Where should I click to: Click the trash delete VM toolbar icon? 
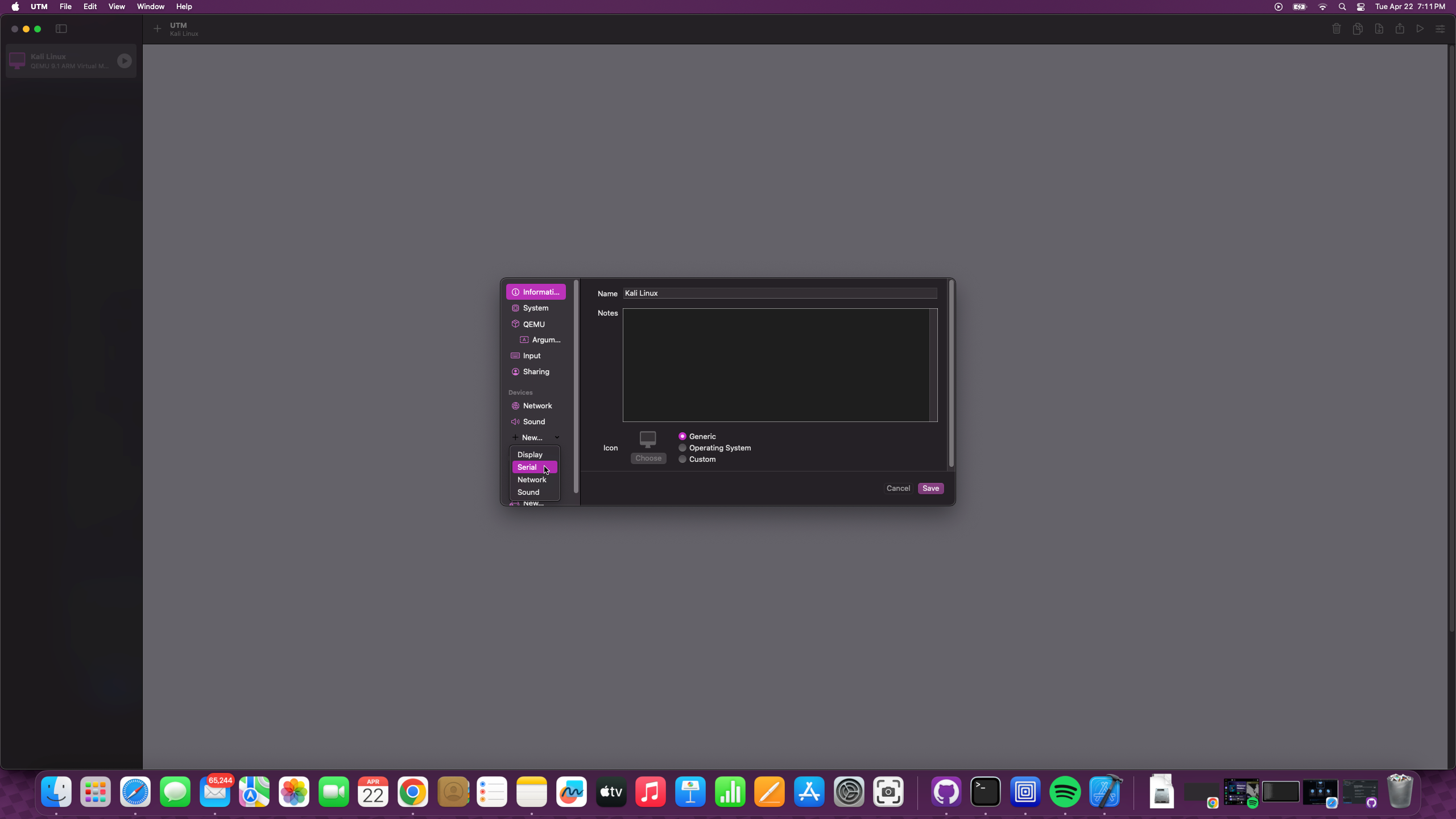coord(1336,28)
